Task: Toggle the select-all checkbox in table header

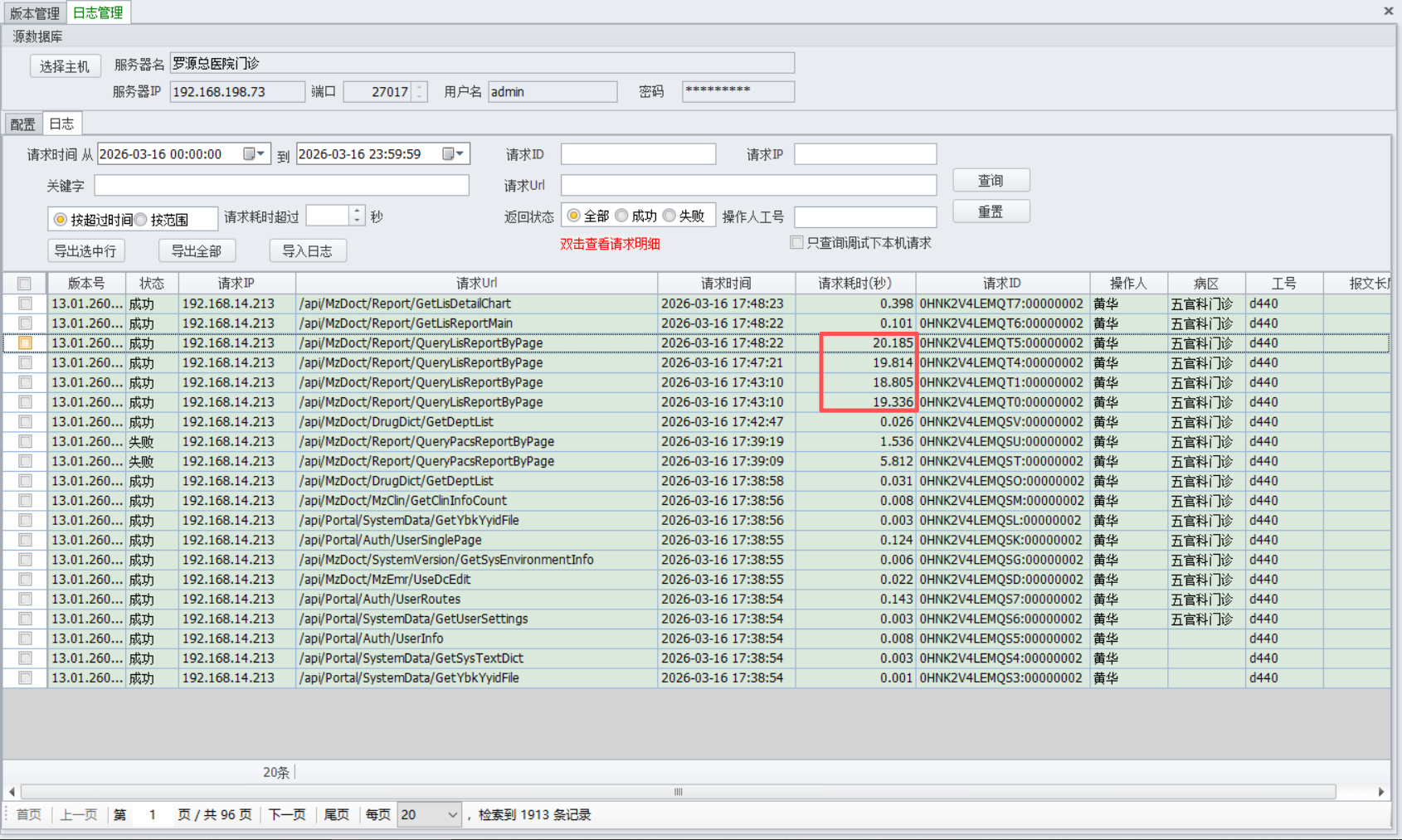Action: tap(25, 284)
